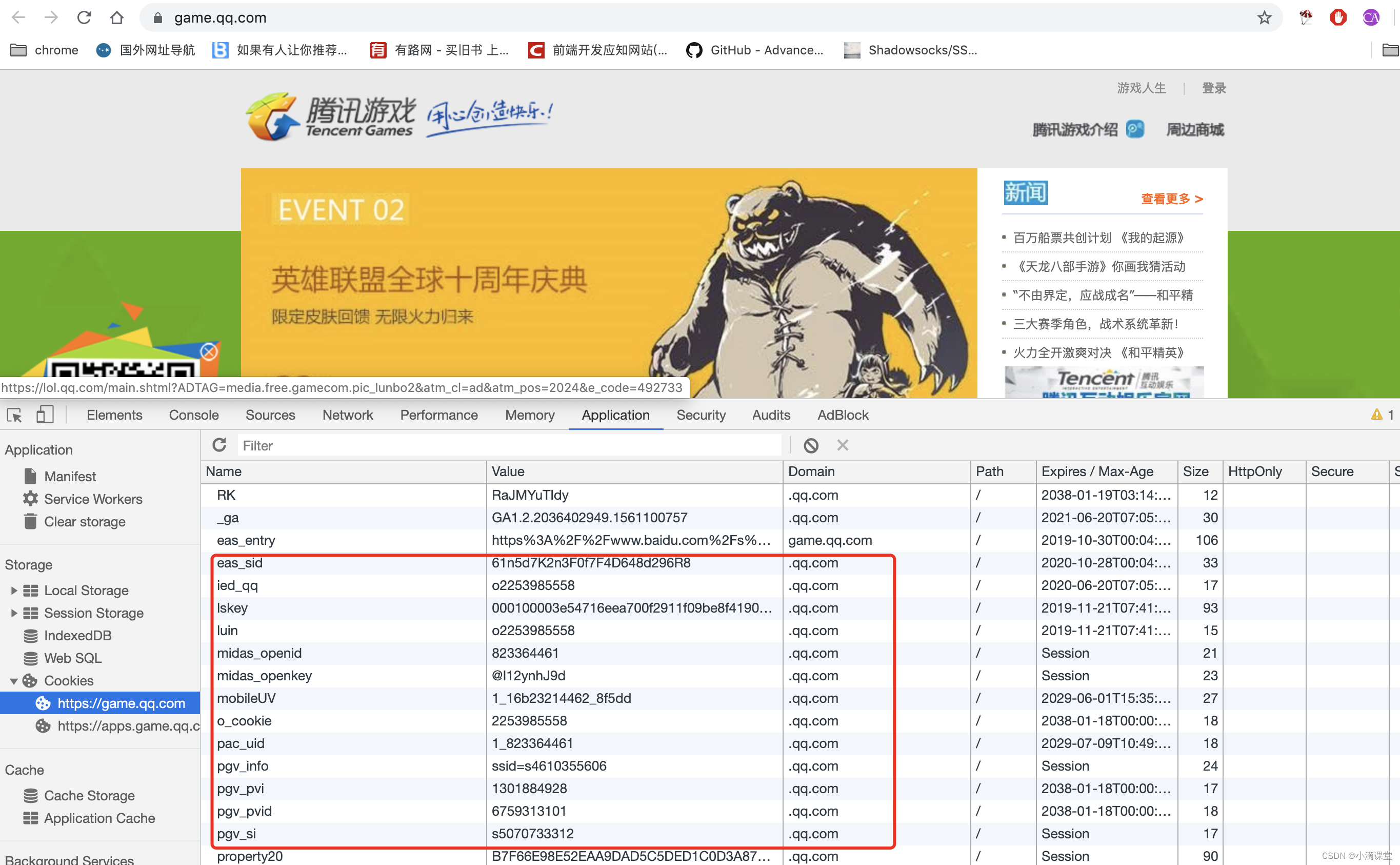Open the GitHub - Advance bookmark

(x=754, y=50)
